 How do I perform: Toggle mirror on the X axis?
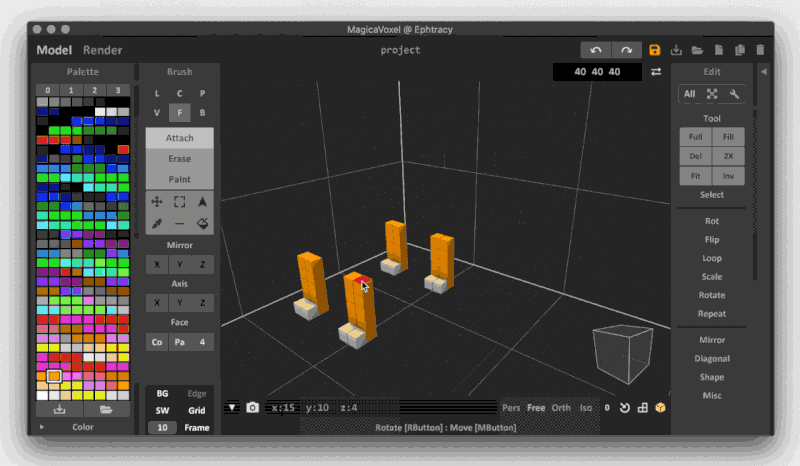coord(156,264)
